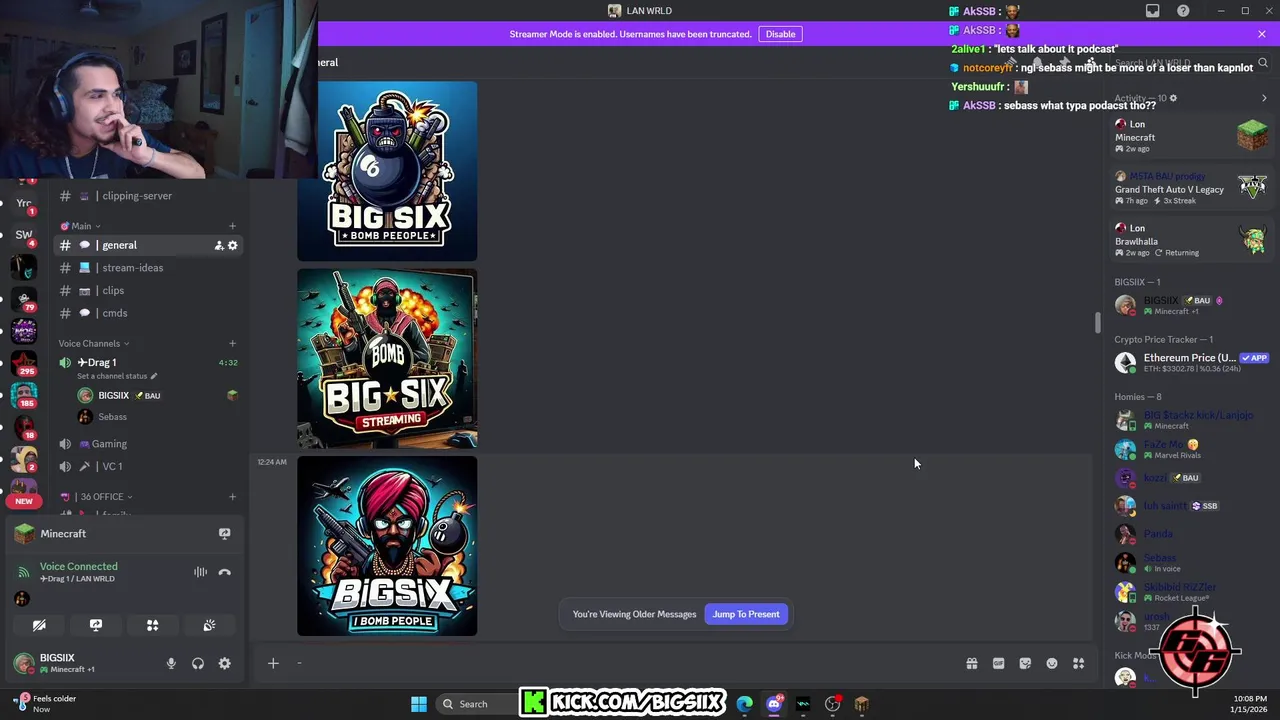1280x720 pixels.
Task: Open user settings gear icon
Action: [224, 663]
